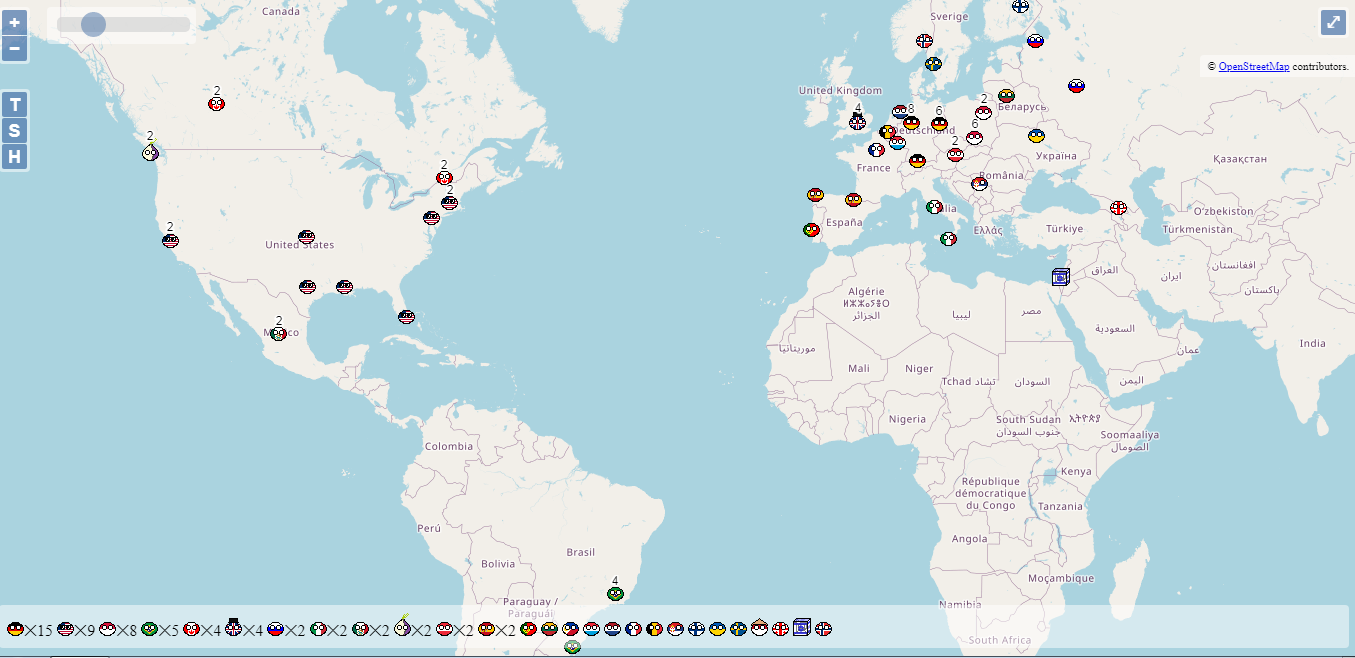Click UK ×4 ball in the legend
Screen dimensions: 1355x658
(x=234, y=628)
